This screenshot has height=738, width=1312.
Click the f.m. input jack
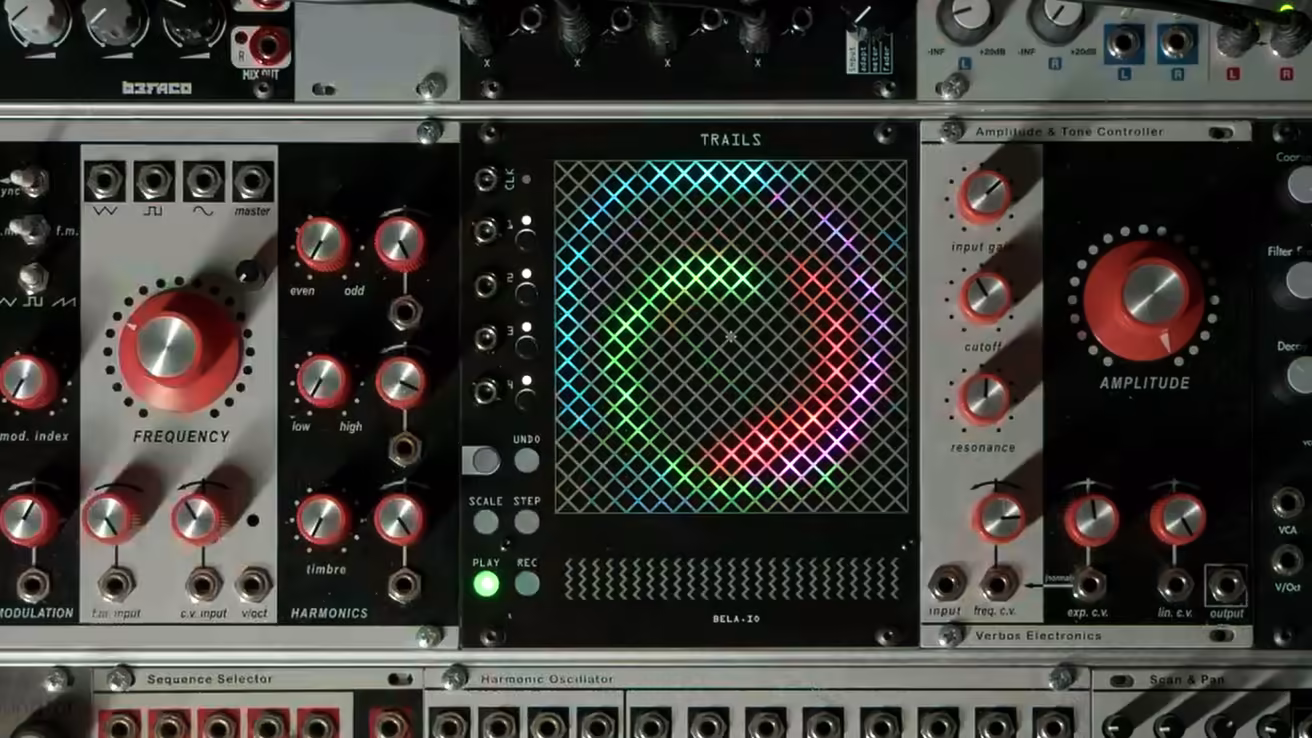point(116,584)
